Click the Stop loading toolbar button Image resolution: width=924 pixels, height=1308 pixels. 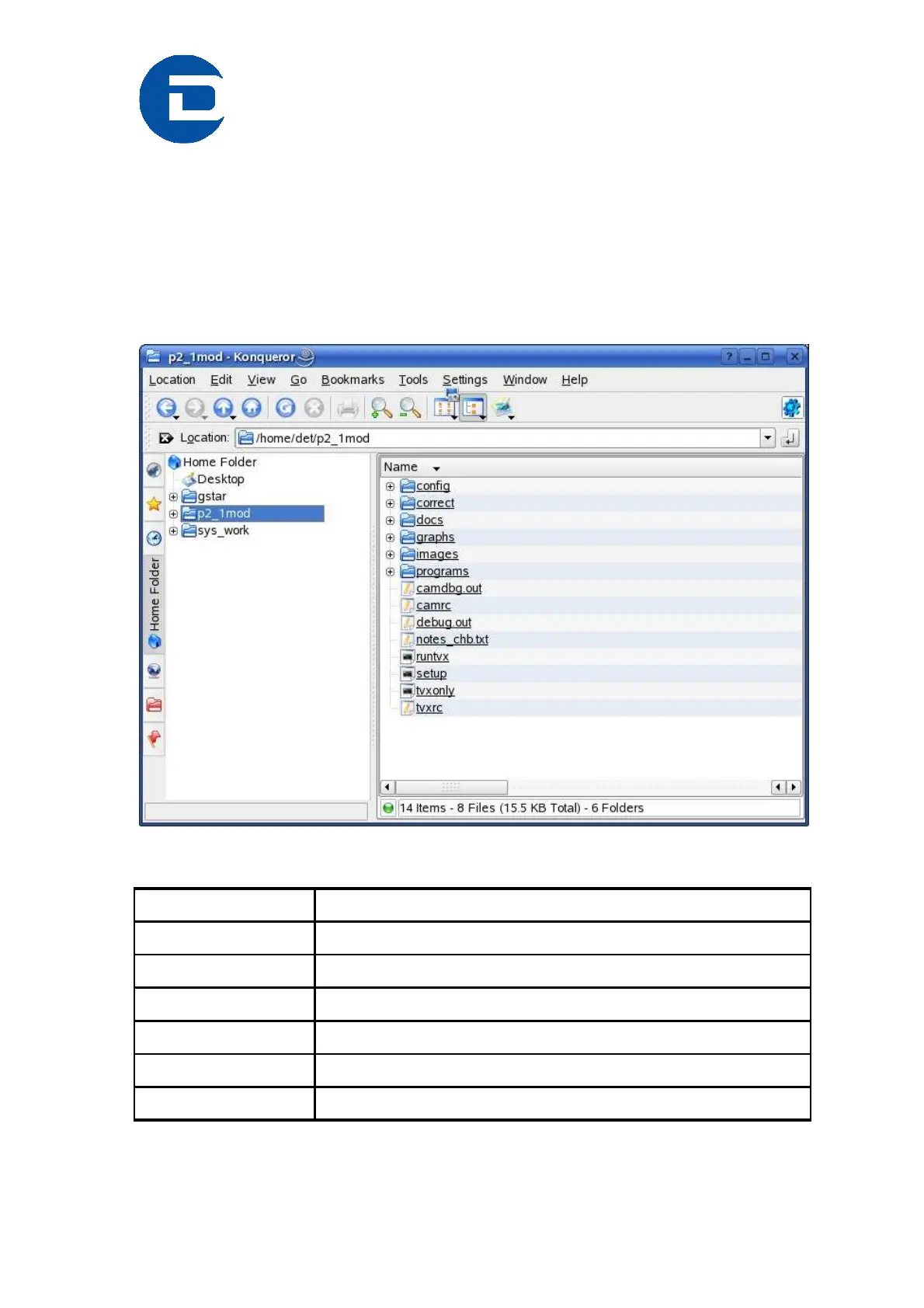(x=314, y=408)
